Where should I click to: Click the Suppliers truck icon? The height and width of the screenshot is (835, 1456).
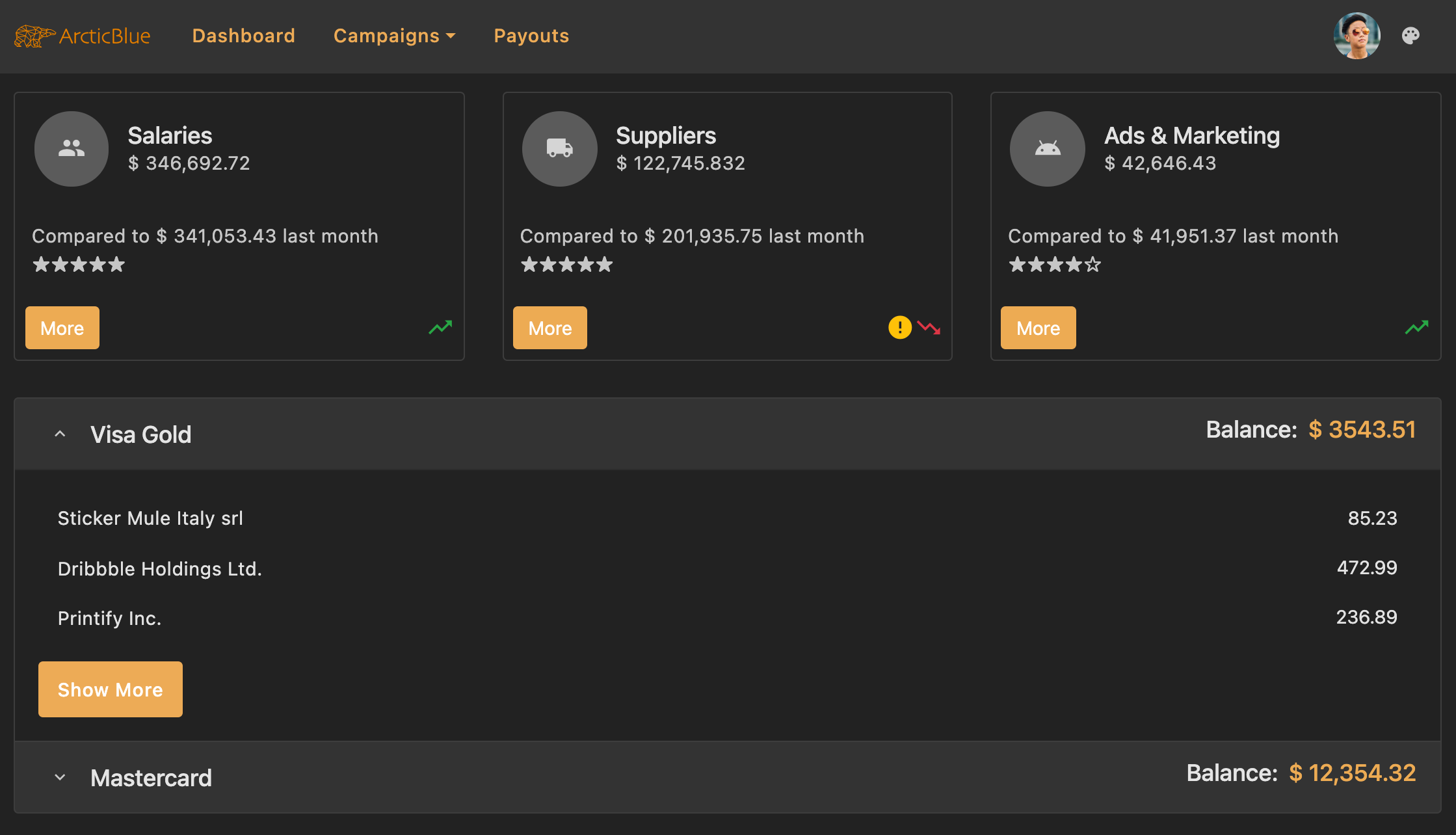(559, 149)
